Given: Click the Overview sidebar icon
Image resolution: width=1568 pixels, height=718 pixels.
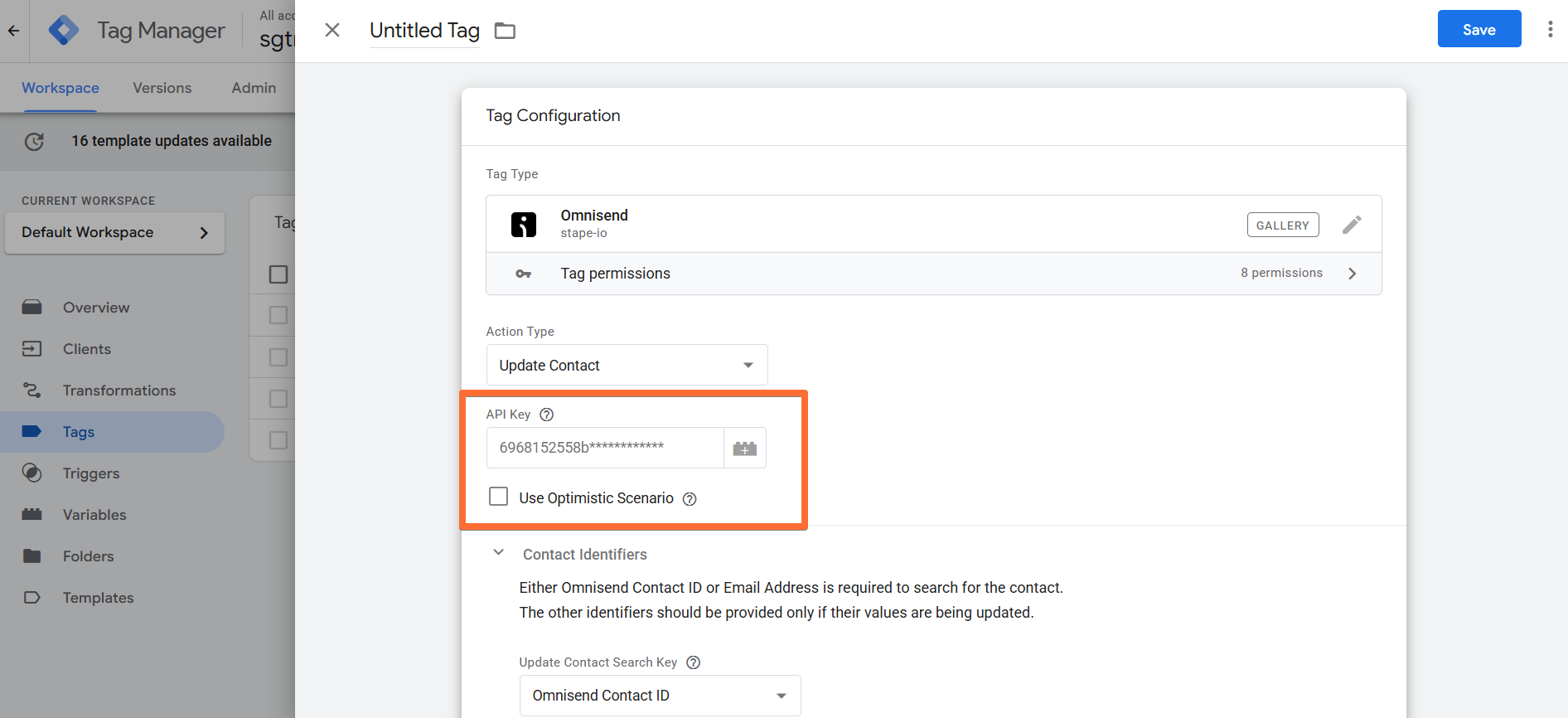Looking at the screenshot, I should (x=32, y=308).
